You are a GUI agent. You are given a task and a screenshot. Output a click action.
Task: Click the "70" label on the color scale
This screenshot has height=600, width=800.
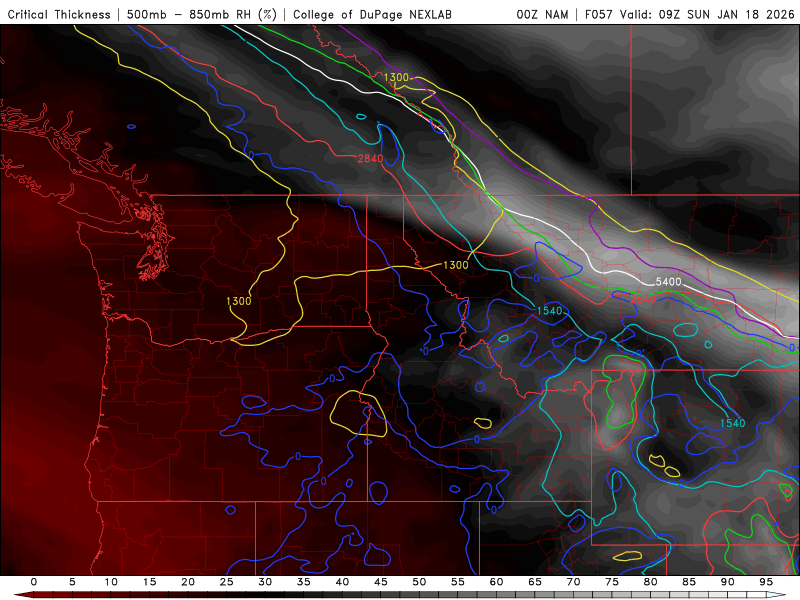click(x=573, y=582)
